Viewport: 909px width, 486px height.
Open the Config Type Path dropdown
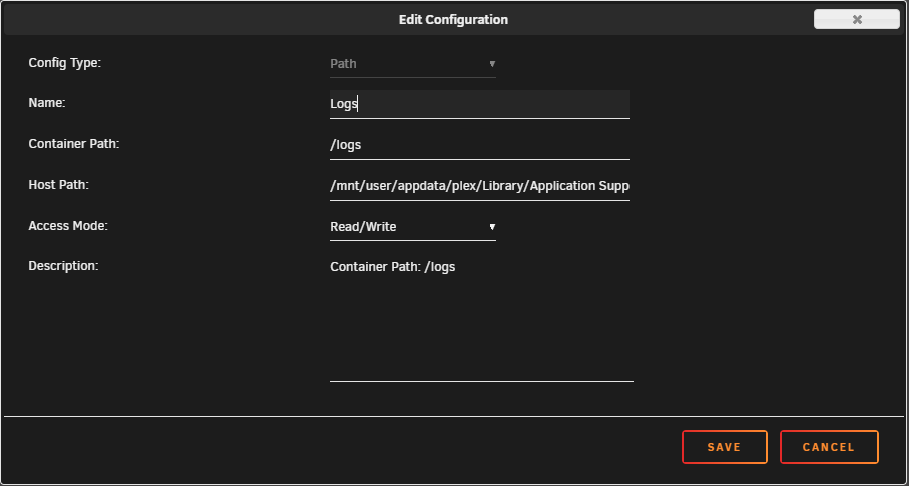[413, 64]
